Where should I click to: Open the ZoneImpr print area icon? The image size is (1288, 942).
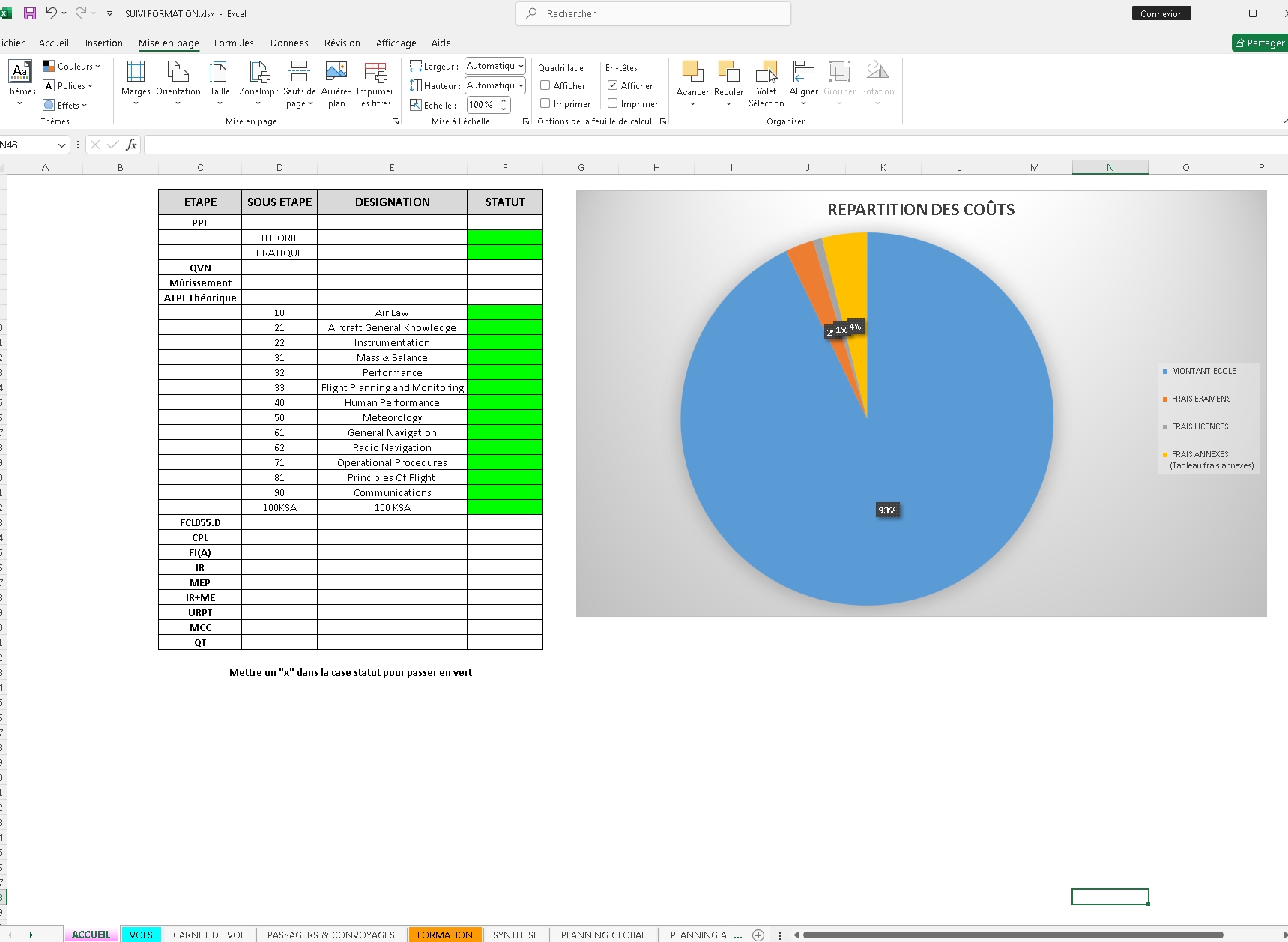[x=258, y=72]
